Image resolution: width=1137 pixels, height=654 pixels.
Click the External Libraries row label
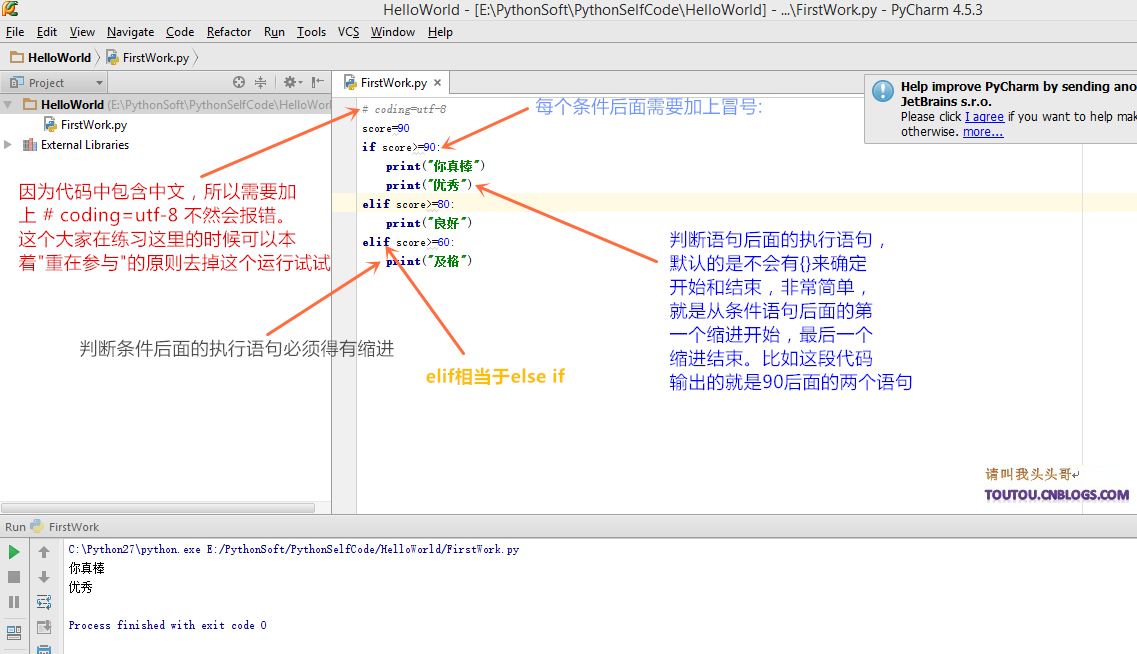pos(85,145)
